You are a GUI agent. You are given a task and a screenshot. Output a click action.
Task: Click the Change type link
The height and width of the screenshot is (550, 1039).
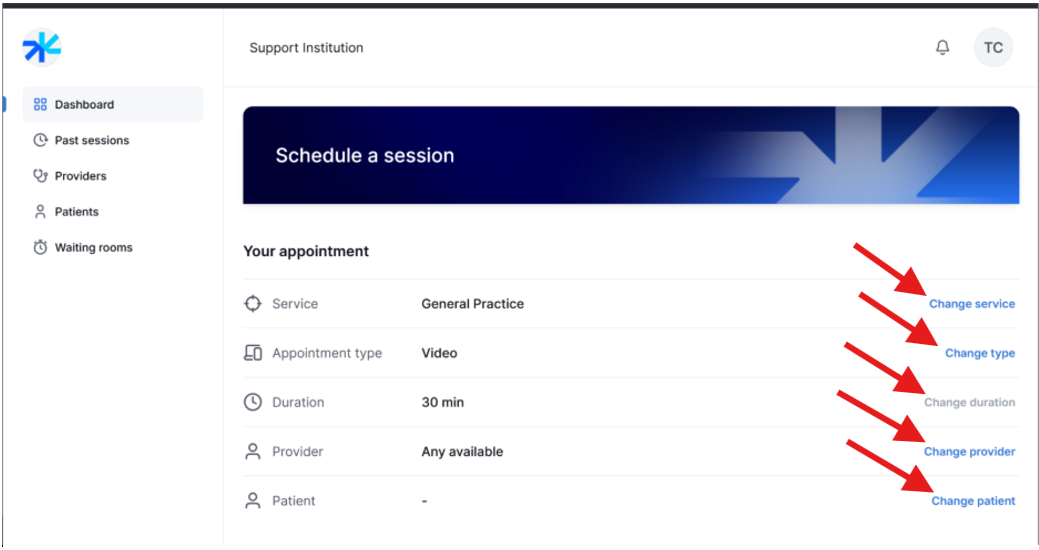pyautogui.click(x=980, y=353)
